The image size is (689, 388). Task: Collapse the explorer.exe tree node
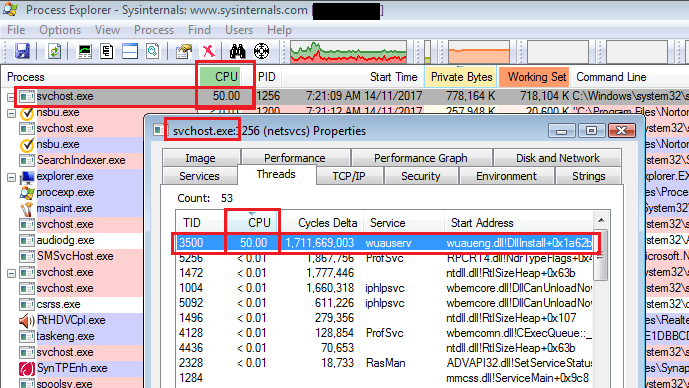tap(11, 178)
